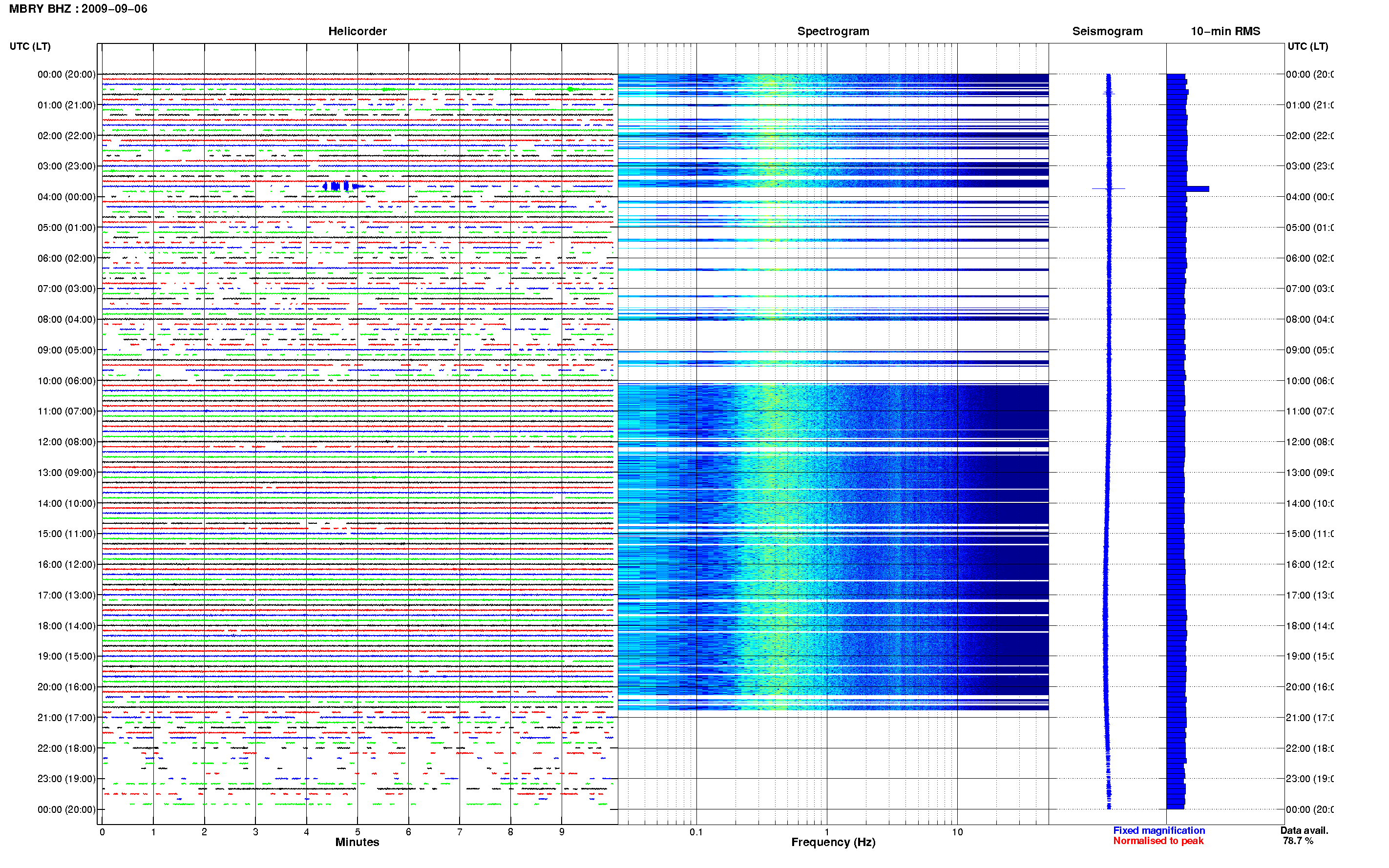Click the Spectrogram panel heading

pyautogui.click(x=833, y=31)
